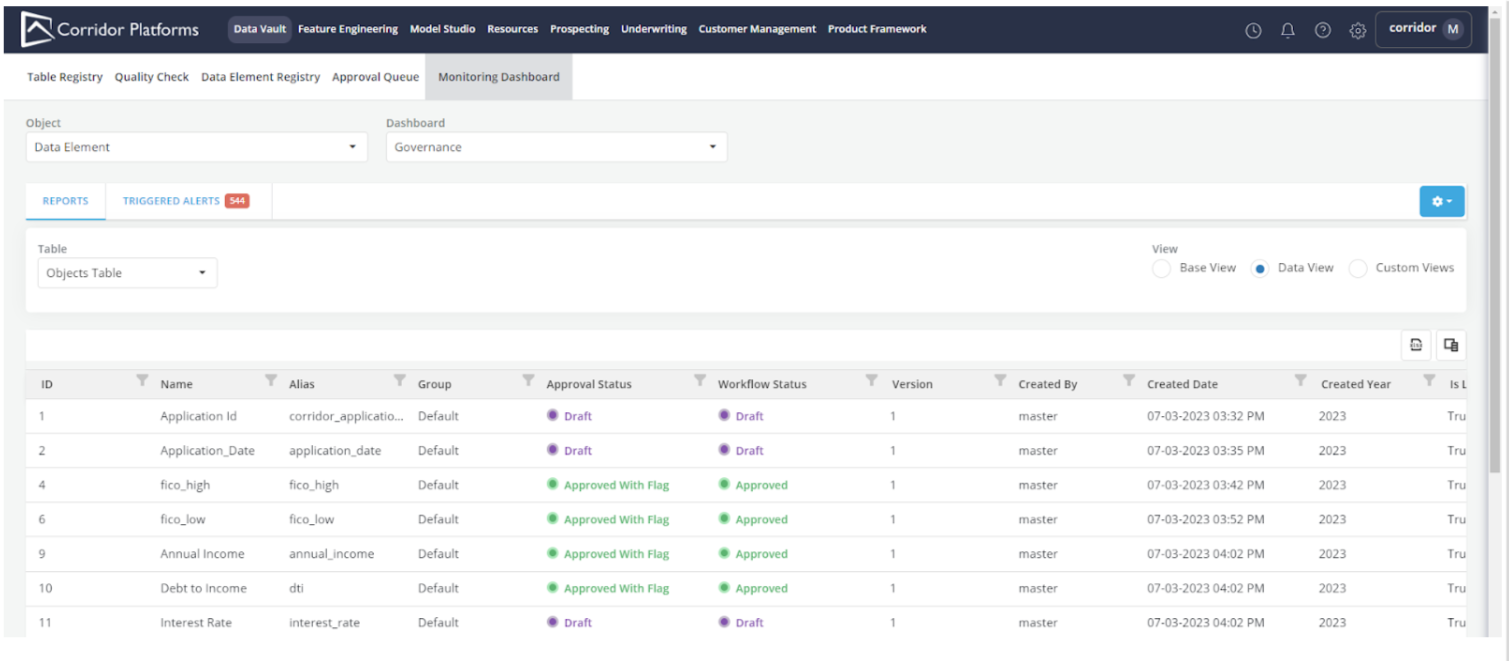The width and height of the screenshot is (1509, 661).
Task: Click the help question mark icon
Action: coord(1323,30)
